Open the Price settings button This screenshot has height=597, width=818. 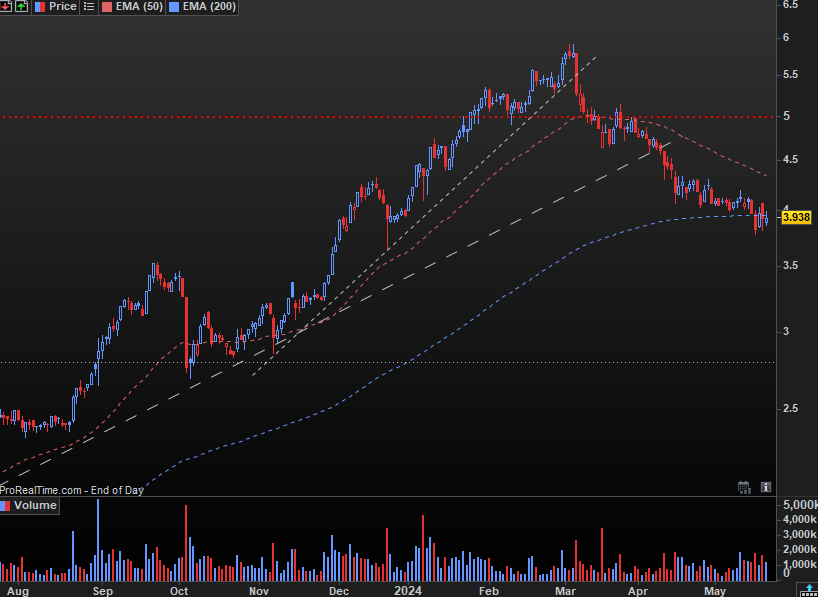tap(56, 7)
